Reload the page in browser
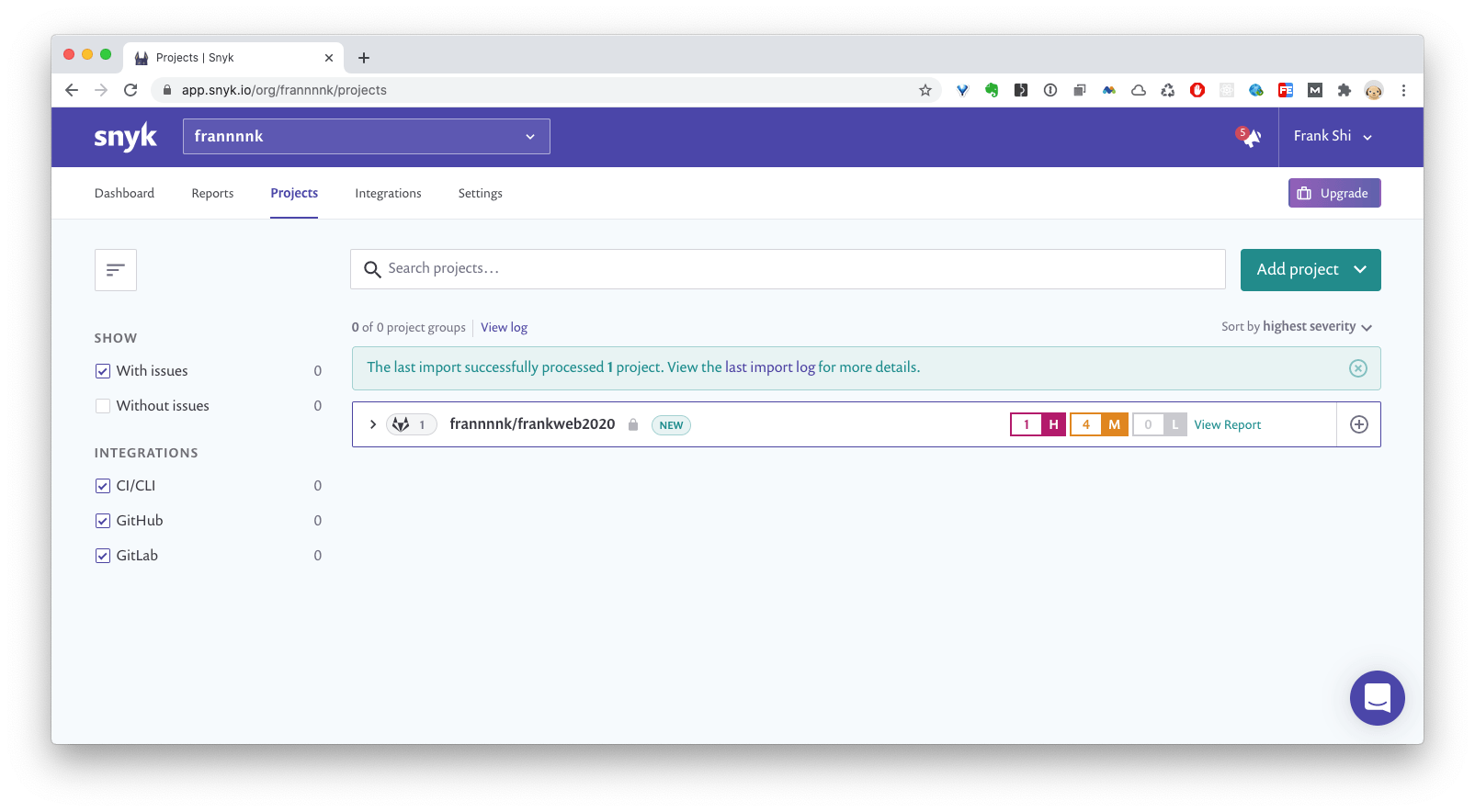This screenshot has width=1475, height=812. point(130,90)
